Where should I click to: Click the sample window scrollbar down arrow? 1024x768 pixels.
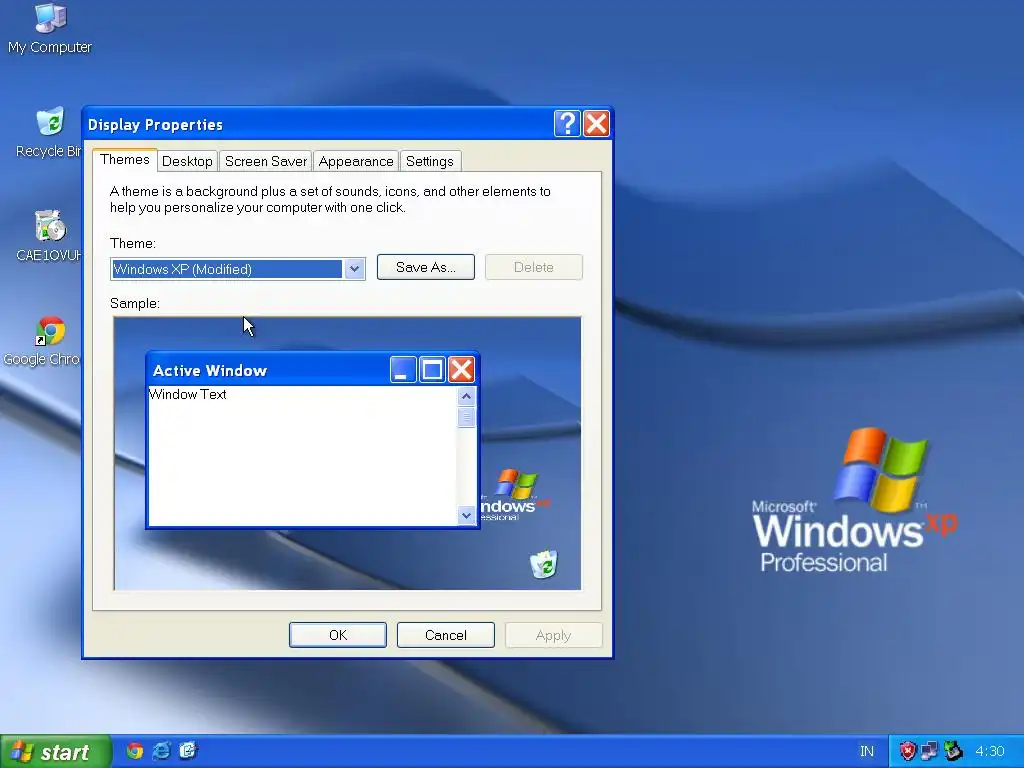(466, 515)
